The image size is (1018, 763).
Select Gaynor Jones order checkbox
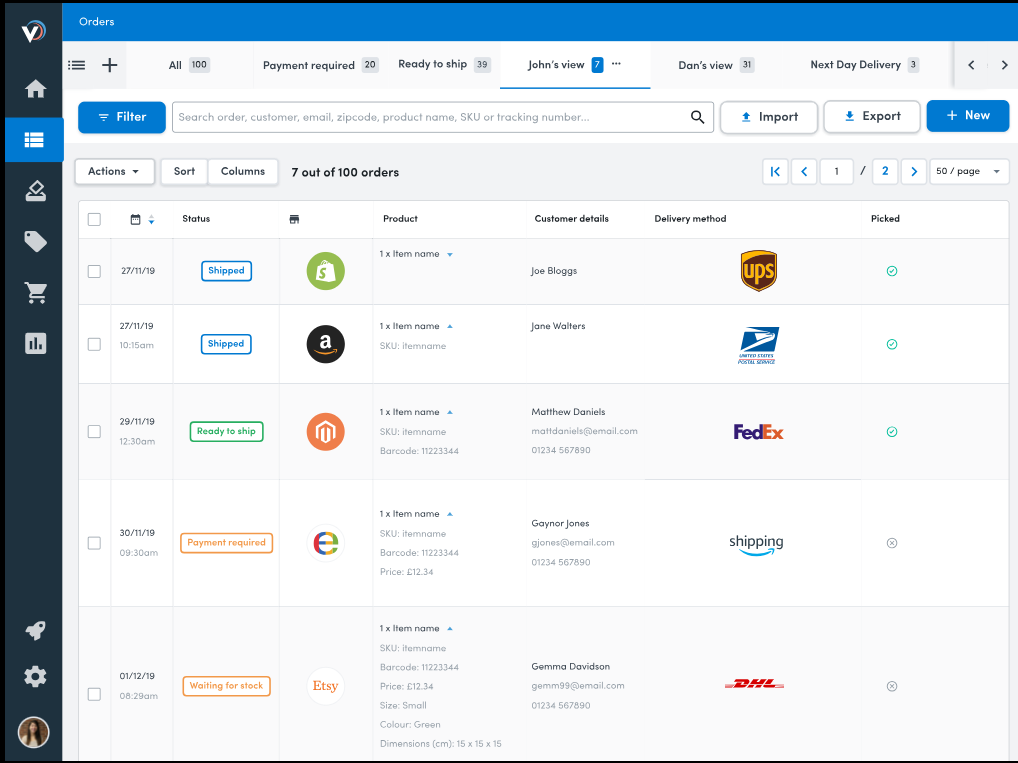pos(94,543)
